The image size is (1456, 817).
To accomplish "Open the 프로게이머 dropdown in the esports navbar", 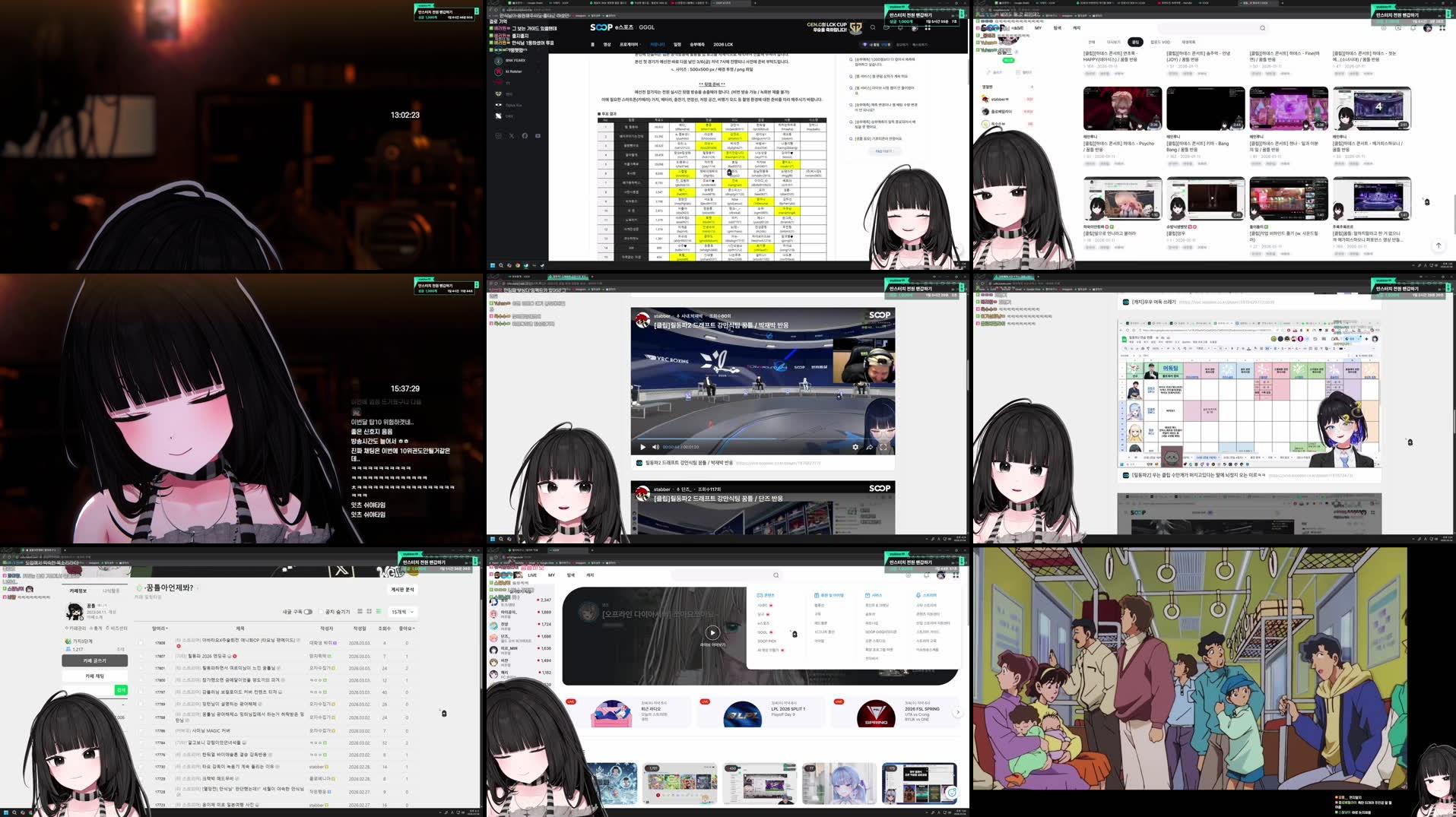I will (x=629, y=44).
